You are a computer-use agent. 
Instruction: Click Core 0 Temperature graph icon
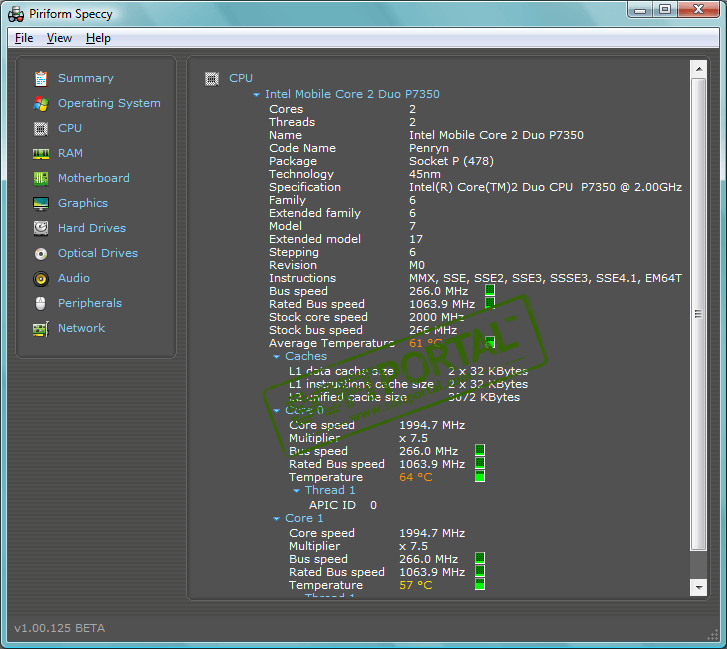coord(480,476)
